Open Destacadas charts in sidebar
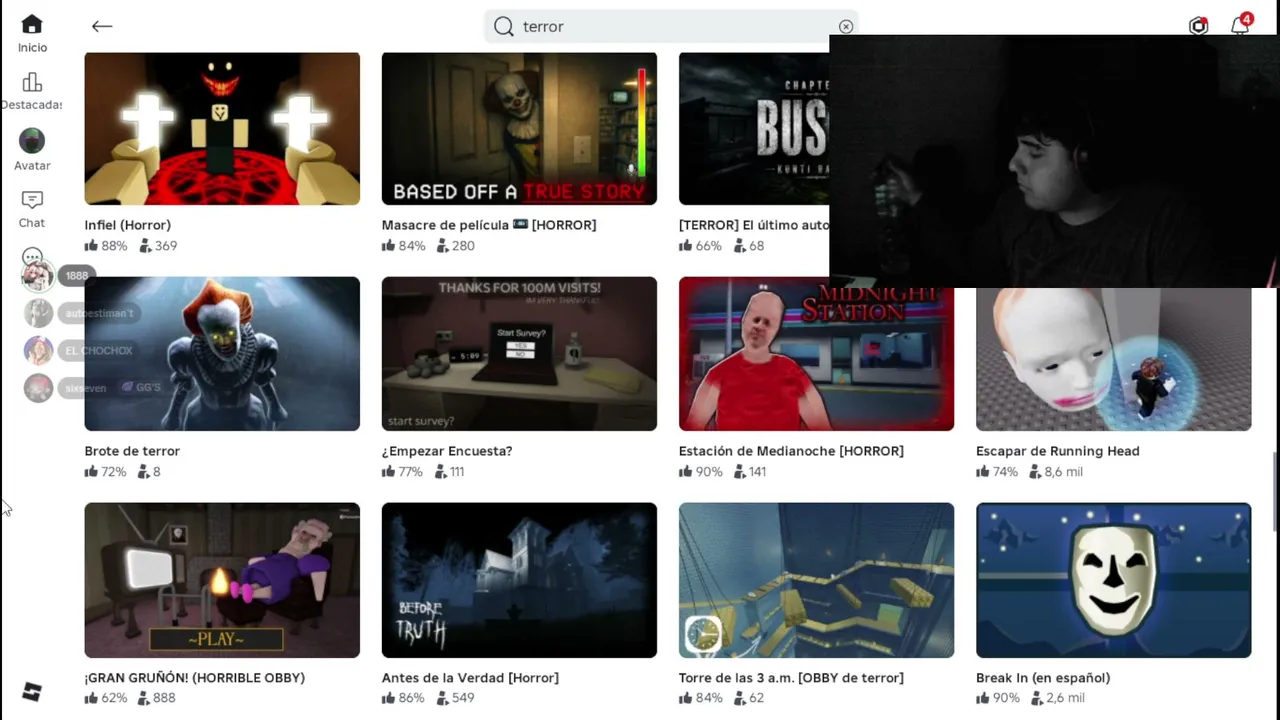The height and width of the screenshot is (720, 1280). pos(32,82)
